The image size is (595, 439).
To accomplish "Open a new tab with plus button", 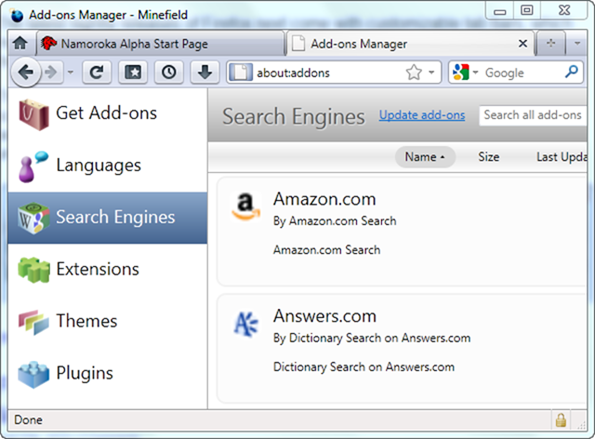I will 551,43.
